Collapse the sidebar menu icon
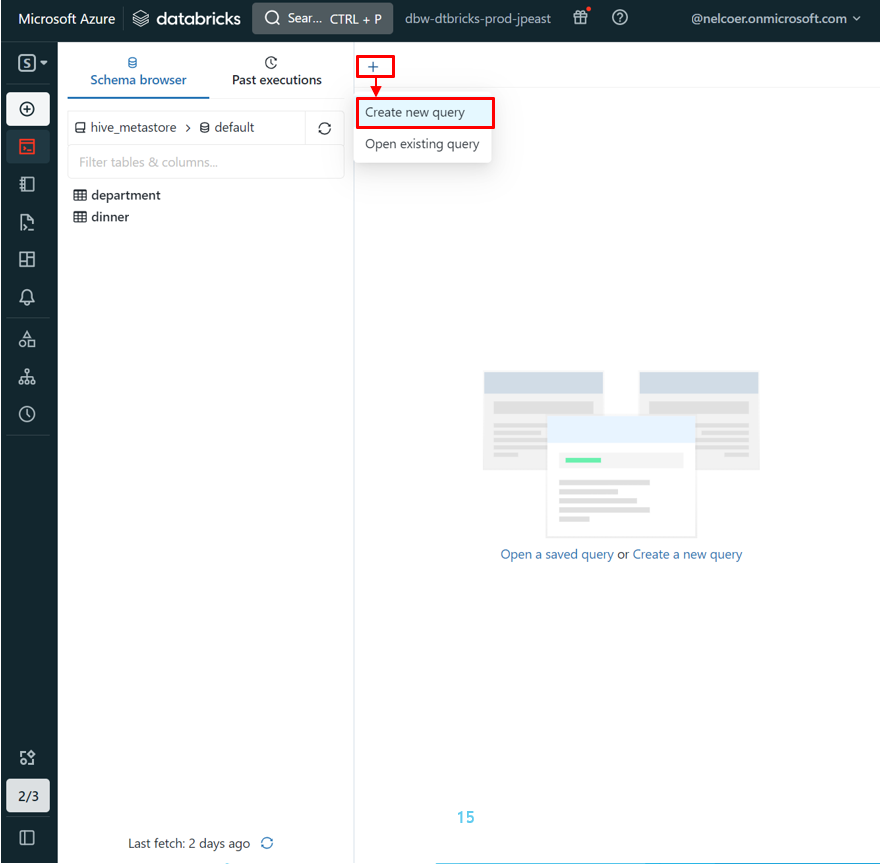This screenshot has width=880, height=864. (27, 838)
